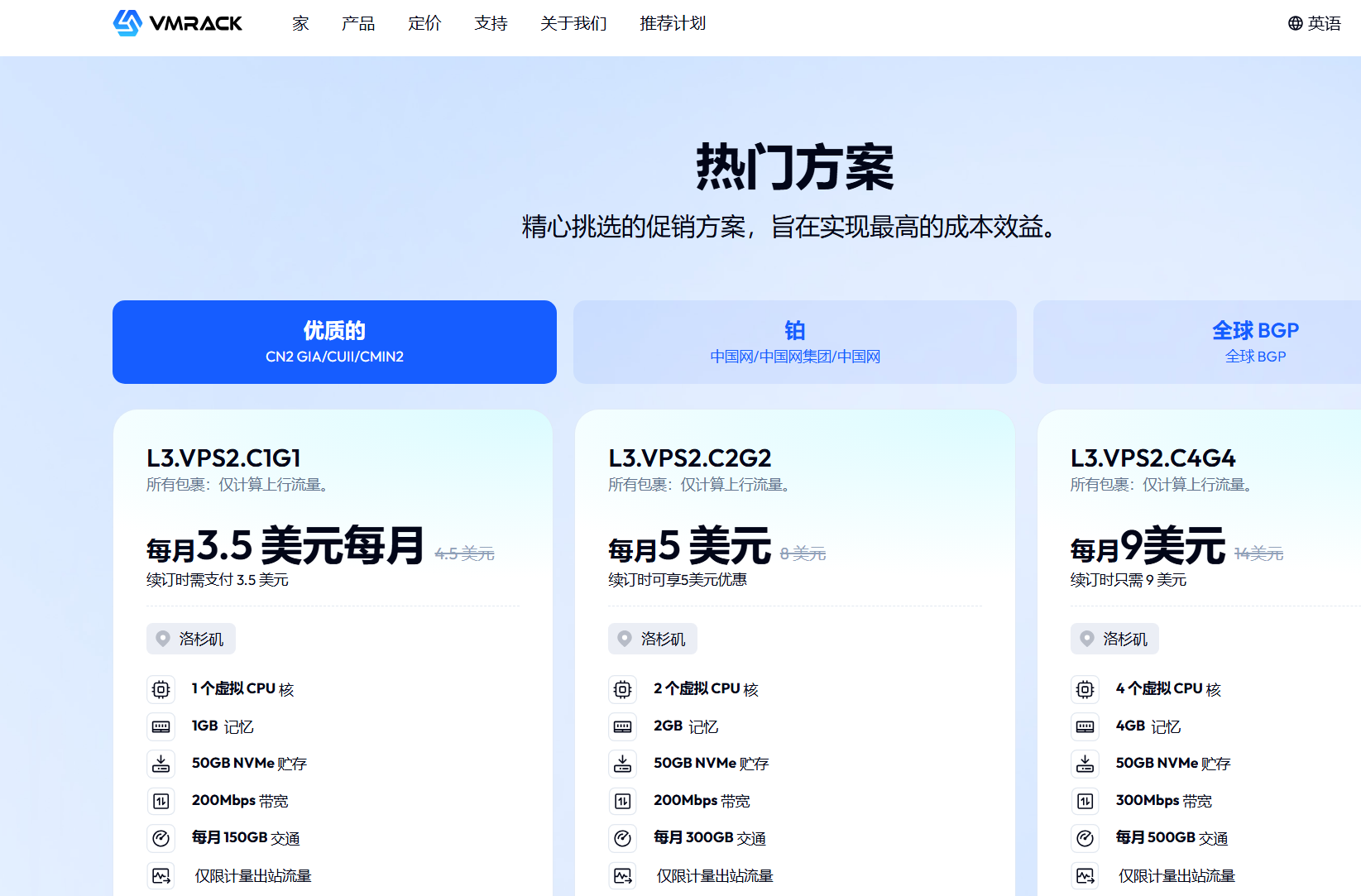Viewport: 1361px width, 896px height.
Task: Go to 定价 pricing page
Action: click(x=424, y=23)
